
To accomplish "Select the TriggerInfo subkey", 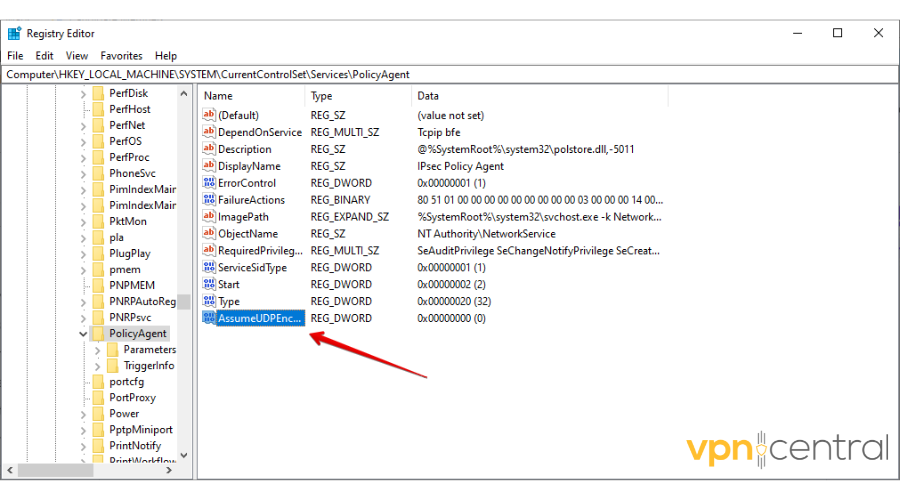I will click(x=149, y=366).
